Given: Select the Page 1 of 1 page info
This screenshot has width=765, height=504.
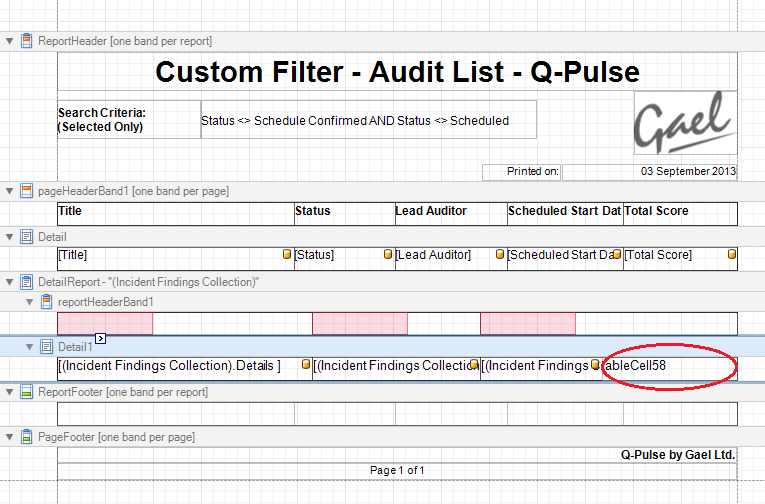Looking at the screenshot, I should pyautogui.click(x=397, y=470).
